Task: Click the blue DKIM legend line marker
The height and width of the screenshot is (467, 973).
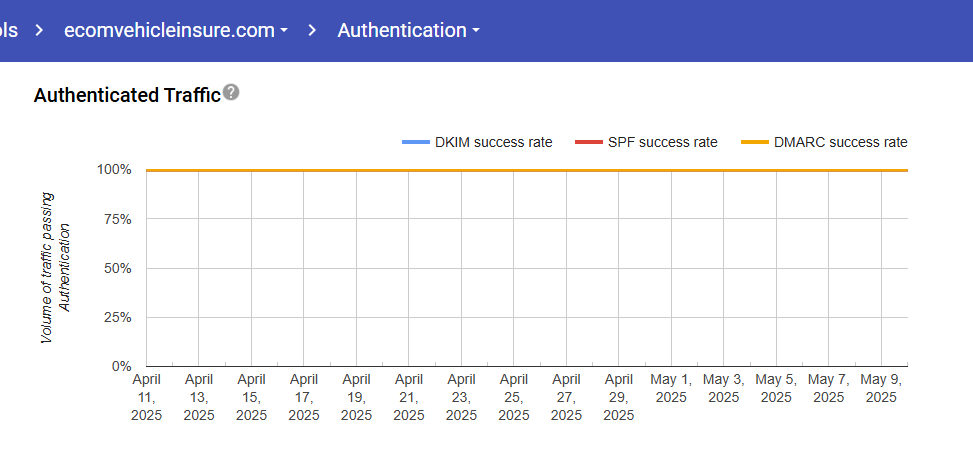Action: 415,143
